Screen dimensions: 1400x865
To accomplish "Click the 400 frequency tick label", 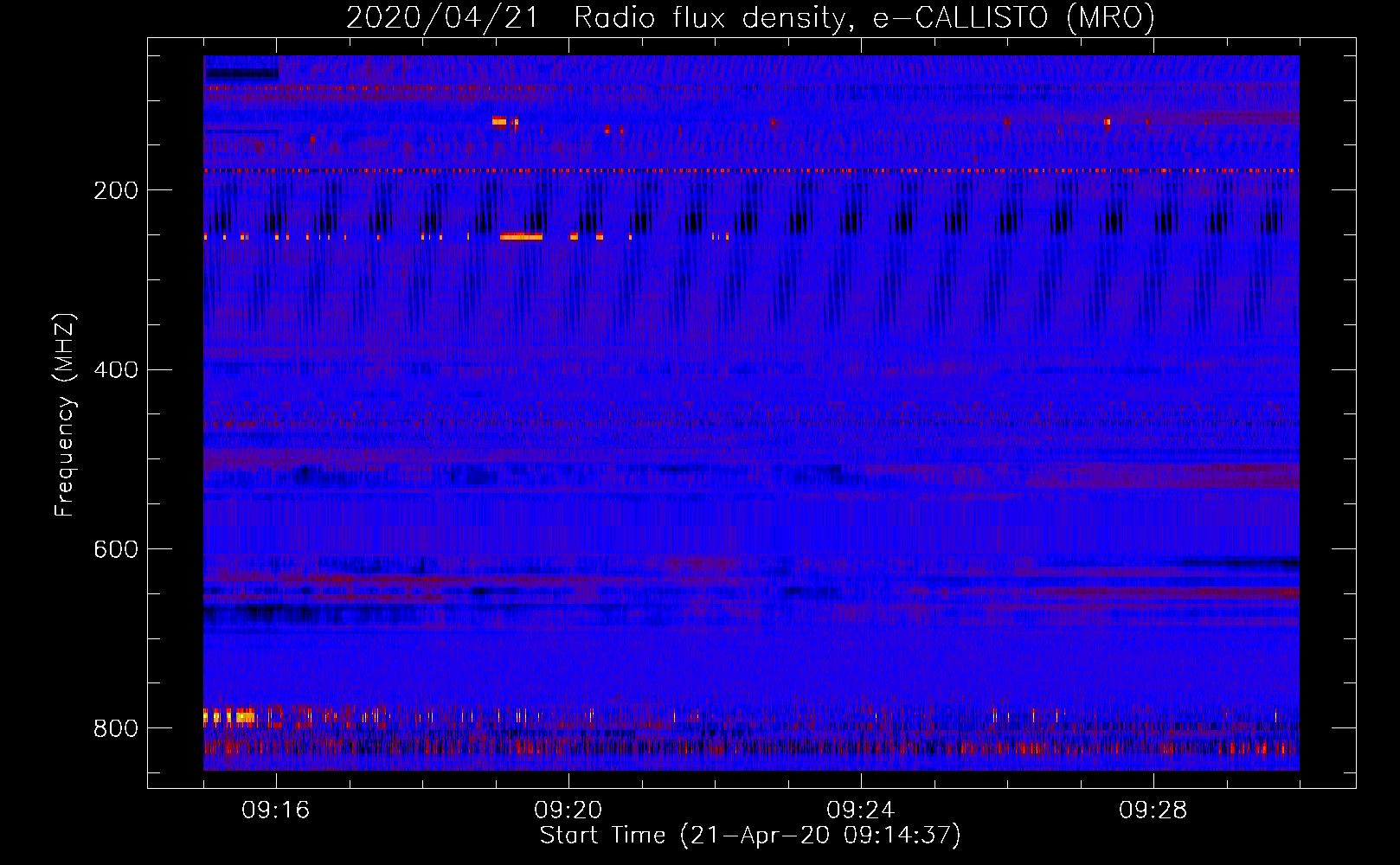I will point(116,370).
